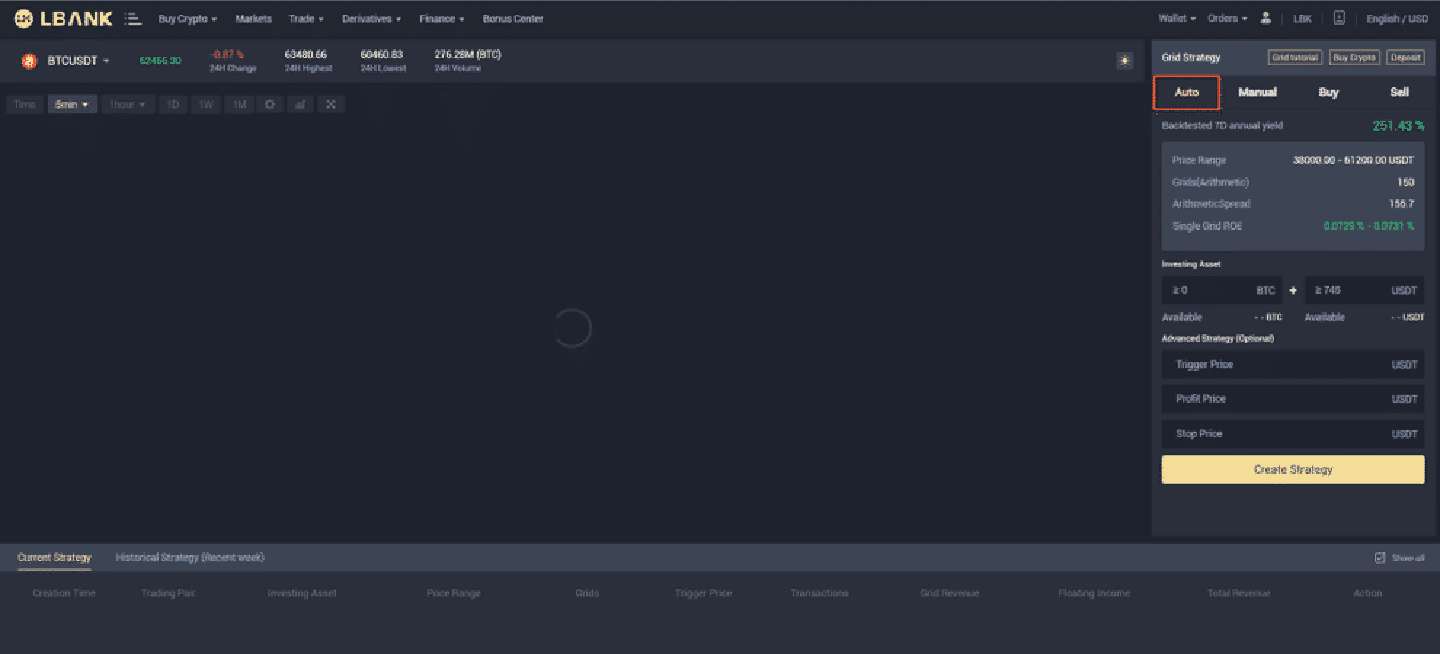Switch chart timeframe to 1W

[x=206, y=104]
